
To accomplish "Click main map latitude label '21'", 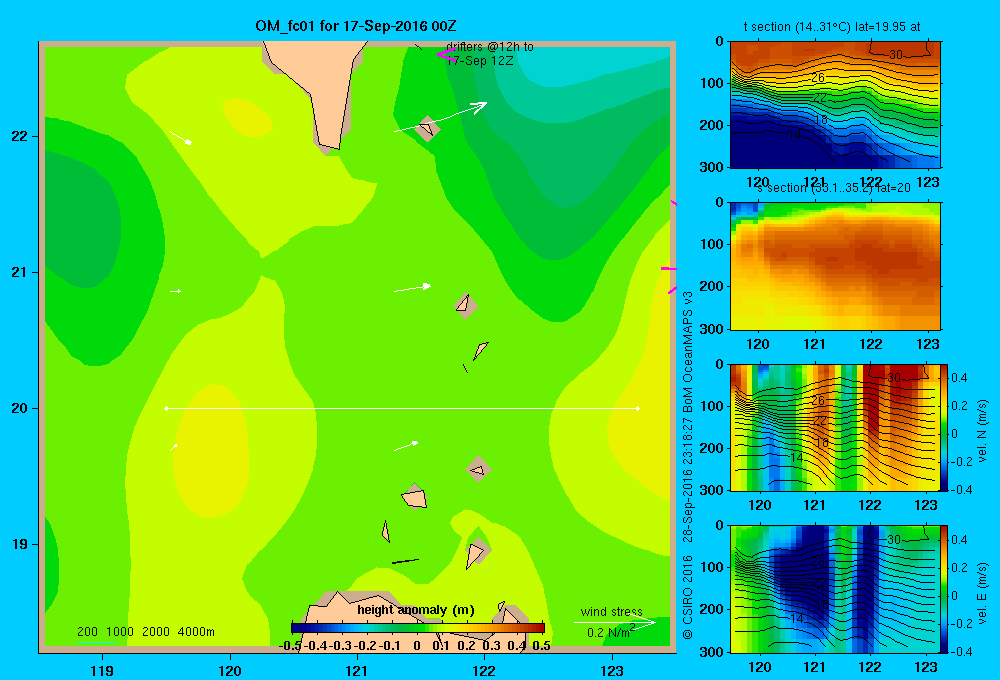I will tap(19, 272).
